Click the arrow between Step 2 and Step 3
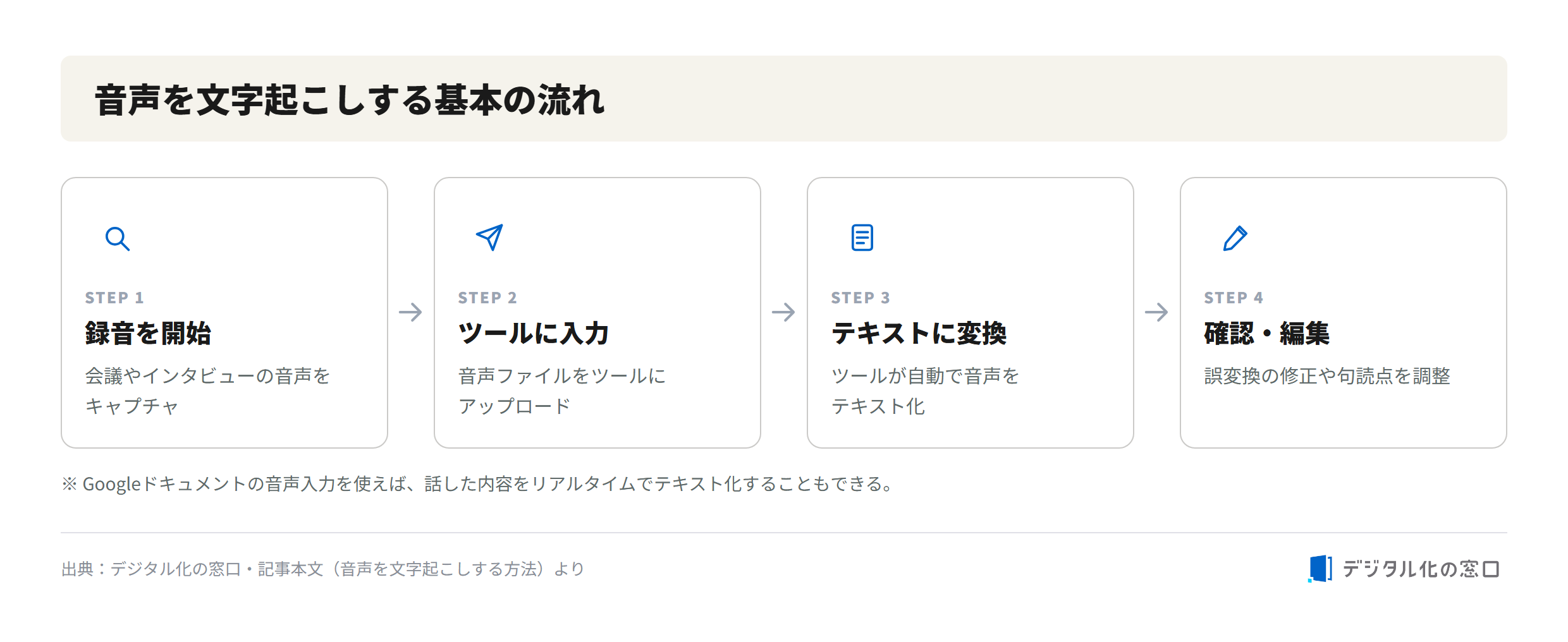The image size is (1568, 642). pyautogui.click(x=783, y=312)
